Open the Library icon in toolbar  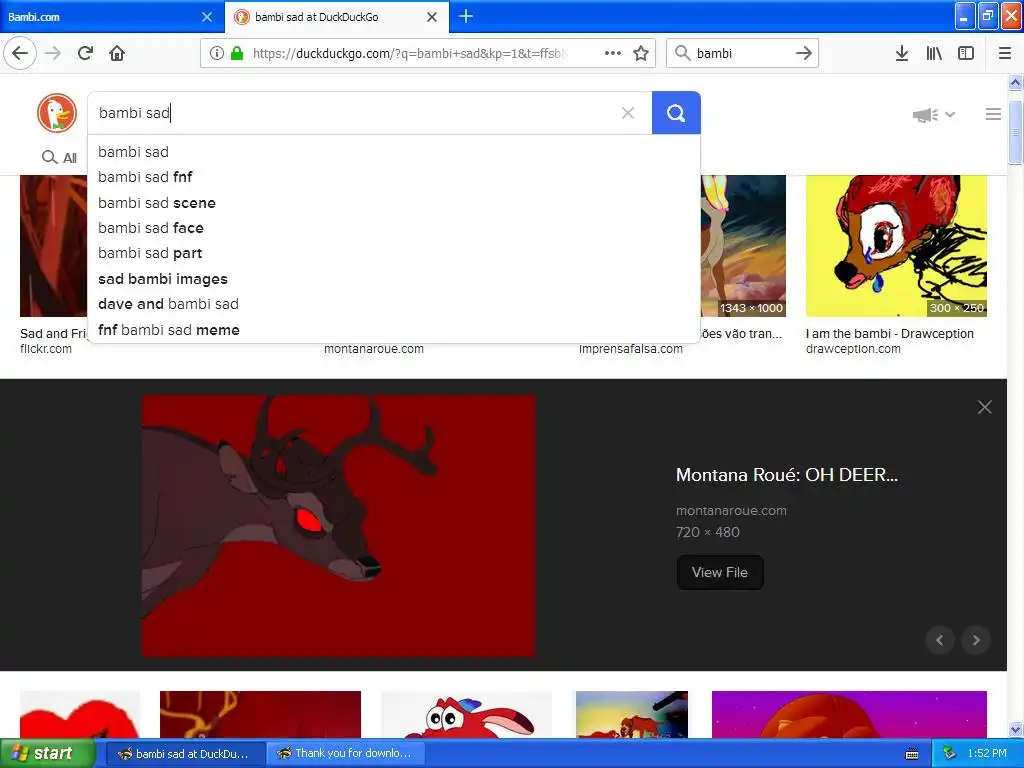click(934, 53)
